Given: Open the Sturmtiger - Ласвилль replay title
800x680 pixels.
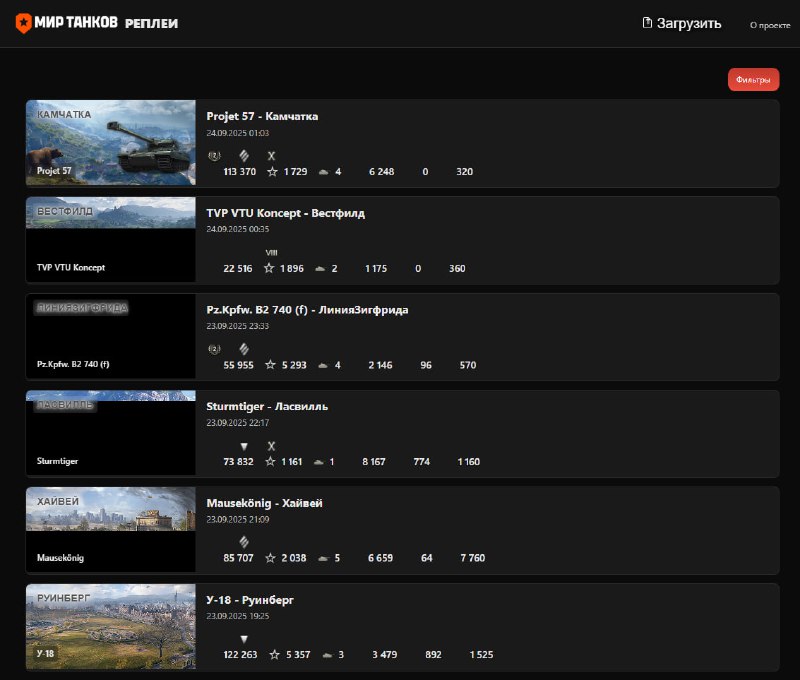Looking at the screenshot, I should pyautogui.click(x=267, y=406).
